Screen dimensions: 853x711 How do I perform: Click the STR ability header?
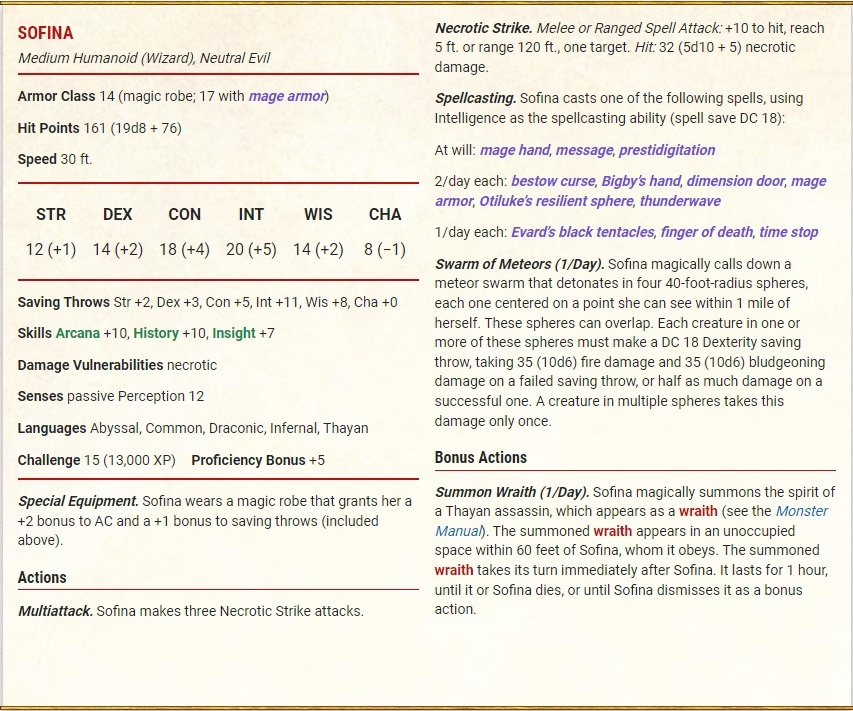pos(51,214)
